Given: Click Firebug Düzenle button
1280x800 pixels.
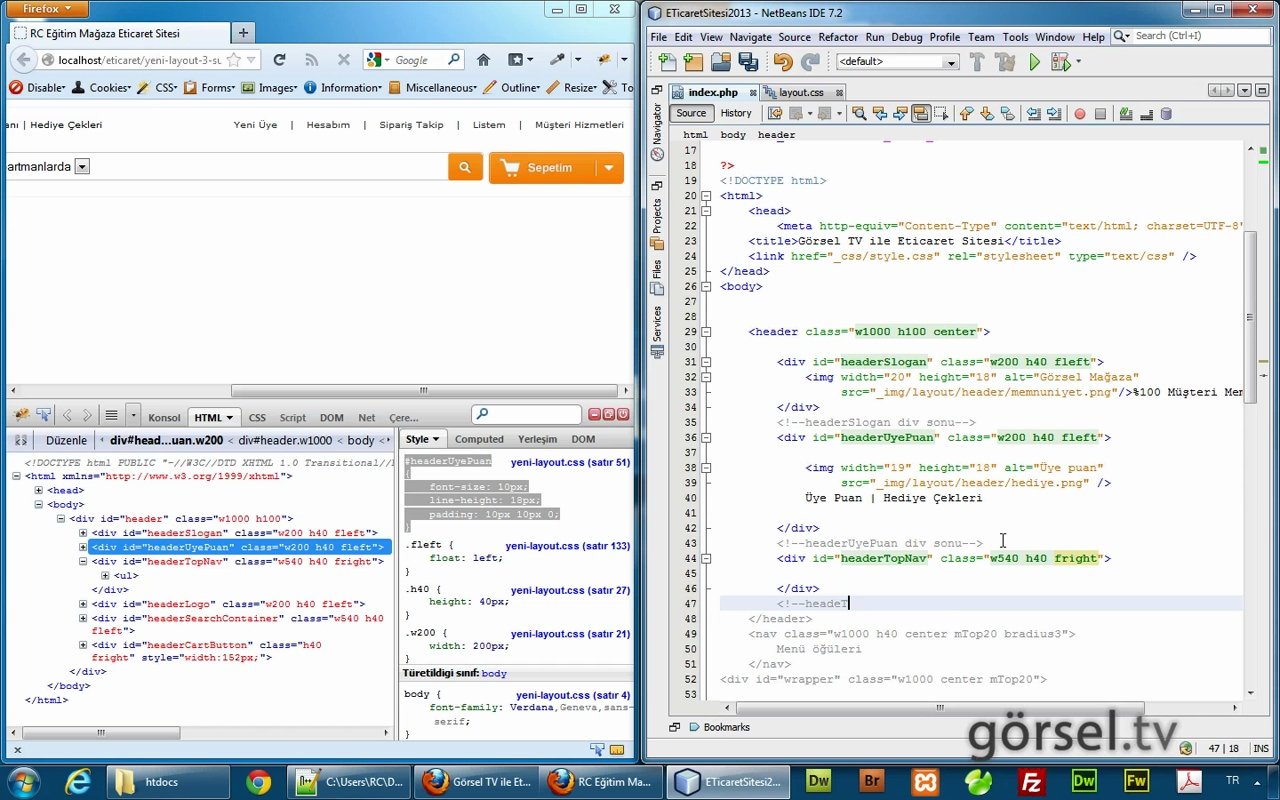Looking at the screenshot, I should pos(66,440).
